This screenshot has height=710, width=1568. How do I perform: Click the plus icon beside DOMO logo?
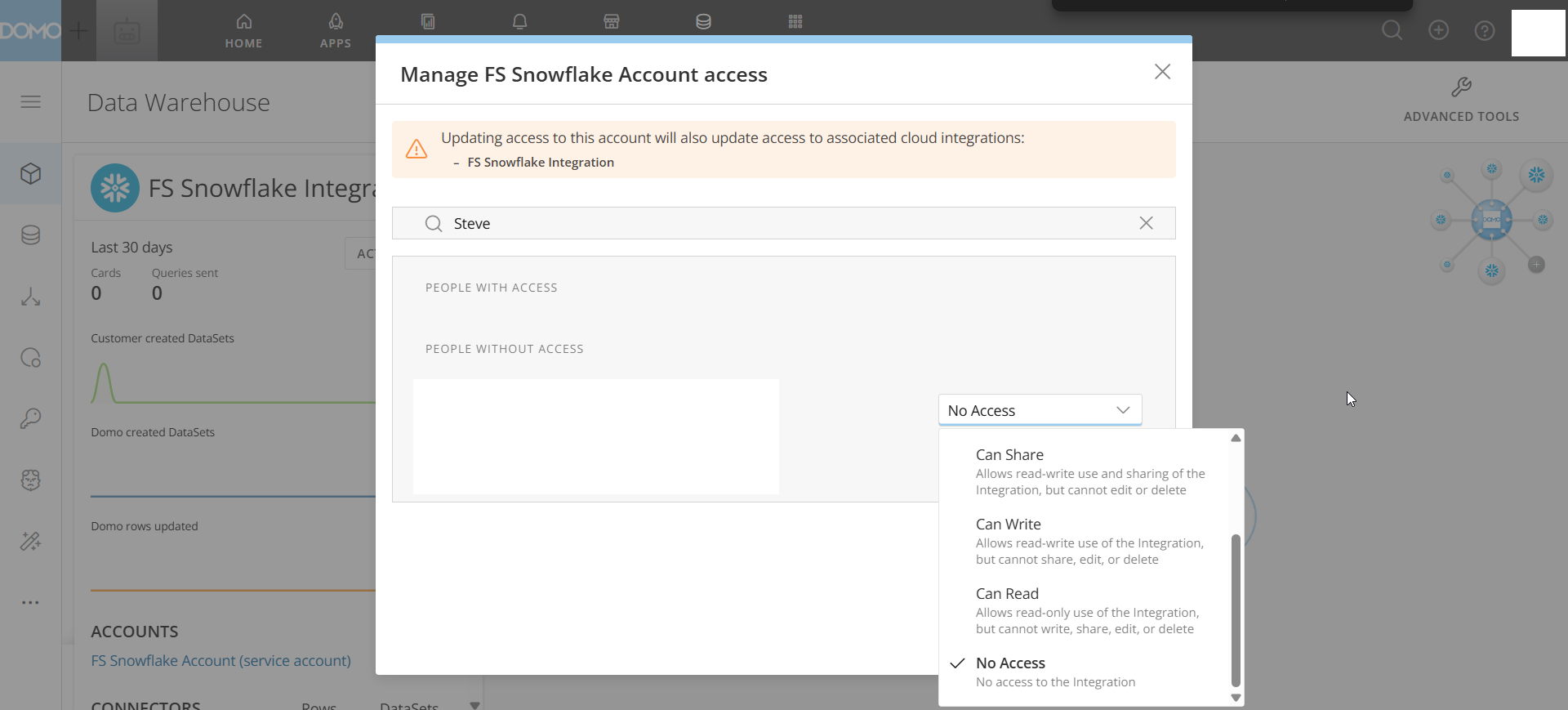point(78,31)
